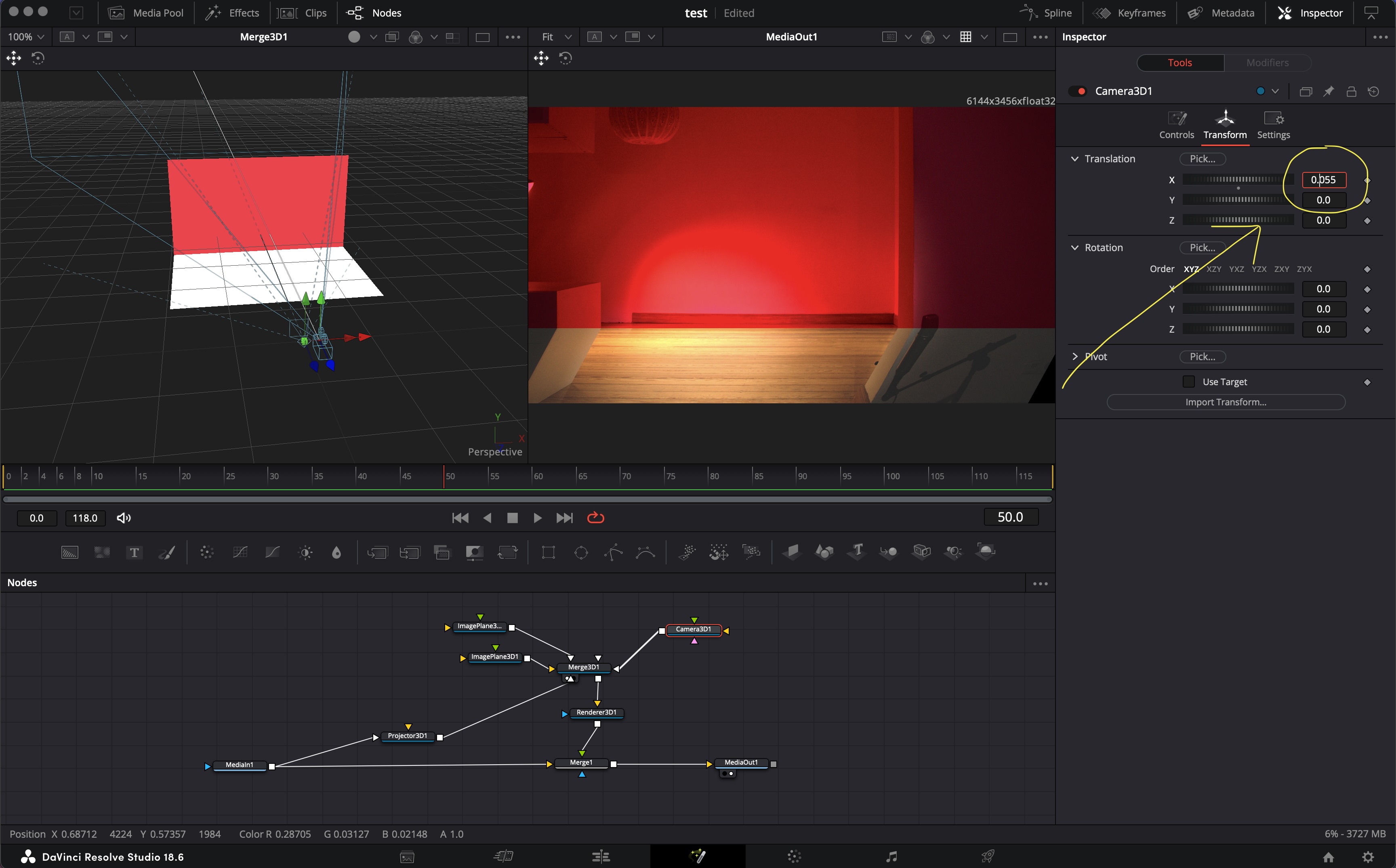Image resolution: width=1396 pixels, height=868 pixels.
Task: Open the Media Pool panel
Action: click(147, 13)
